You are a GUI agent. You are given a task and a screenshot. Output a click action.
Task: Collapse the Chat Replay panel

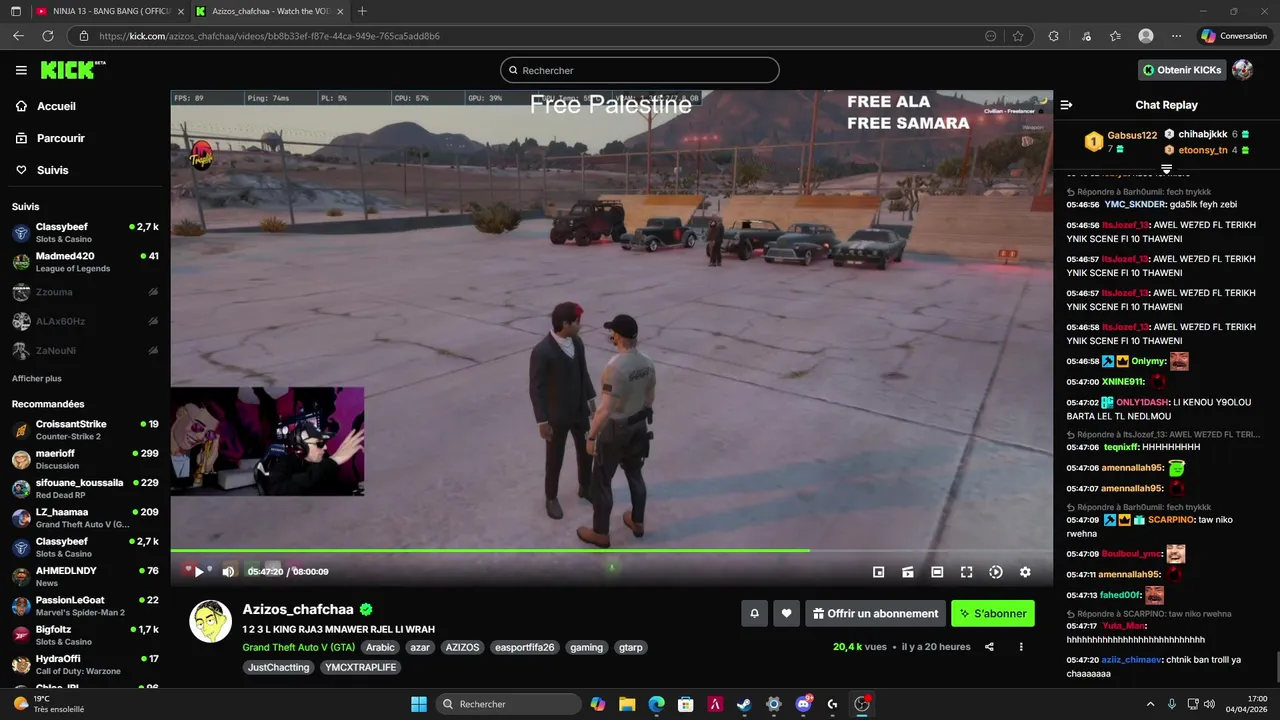pos(1066,105)
